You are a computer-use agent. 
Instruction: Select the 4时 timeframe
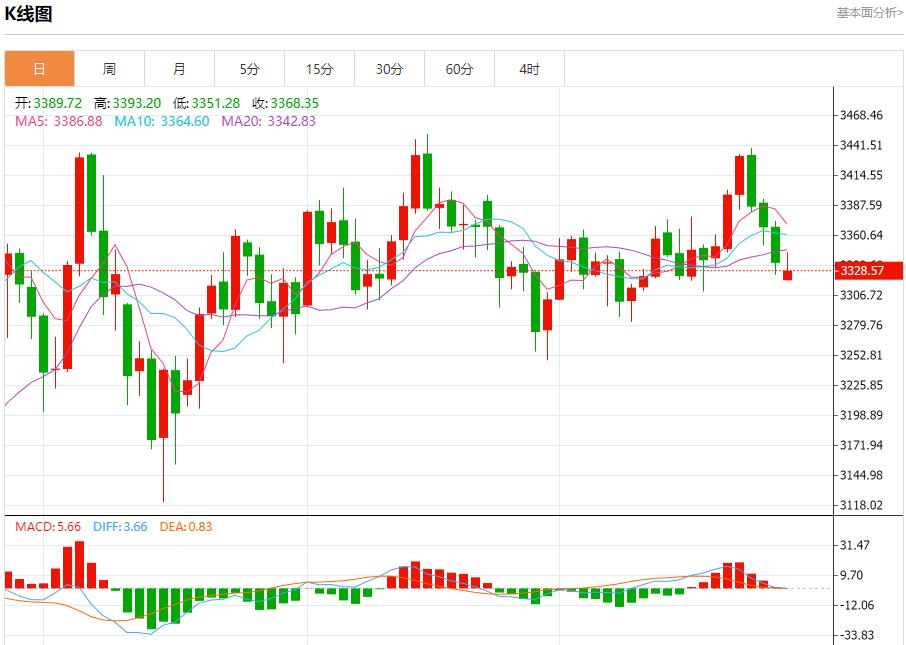click(529, 69)
